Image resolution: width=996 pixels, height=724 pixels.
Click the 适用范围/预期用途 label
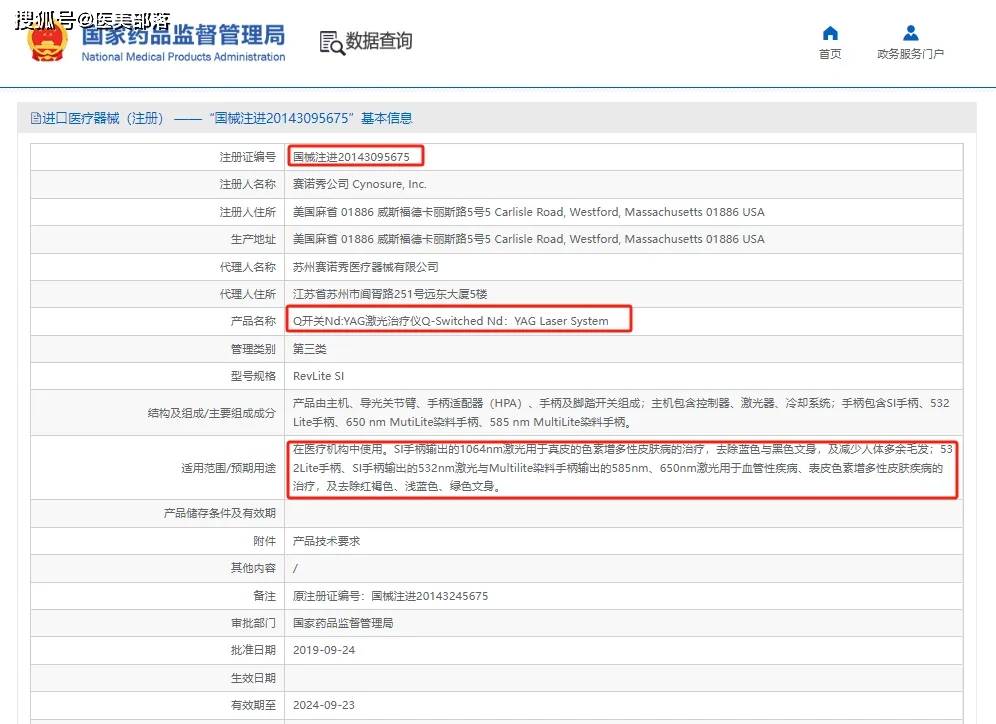click(229, 468)
